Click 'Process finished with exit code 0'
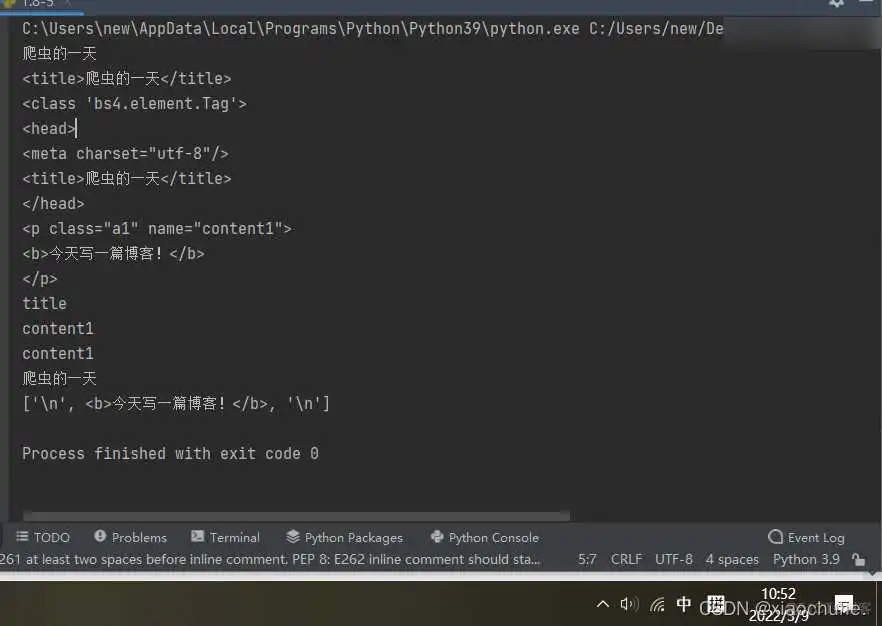 (170, 453)
